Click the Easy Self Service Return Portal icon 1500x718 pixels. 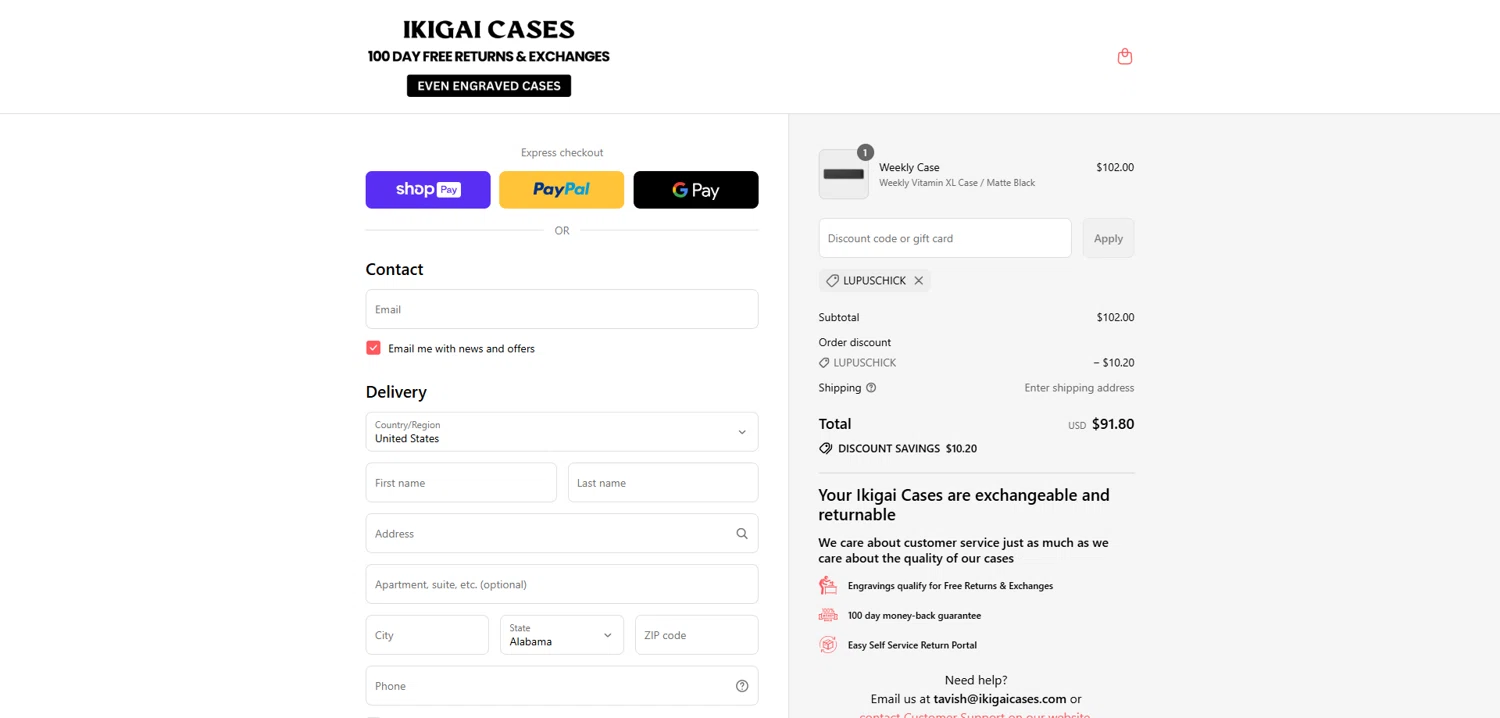[x=828, y=645]
